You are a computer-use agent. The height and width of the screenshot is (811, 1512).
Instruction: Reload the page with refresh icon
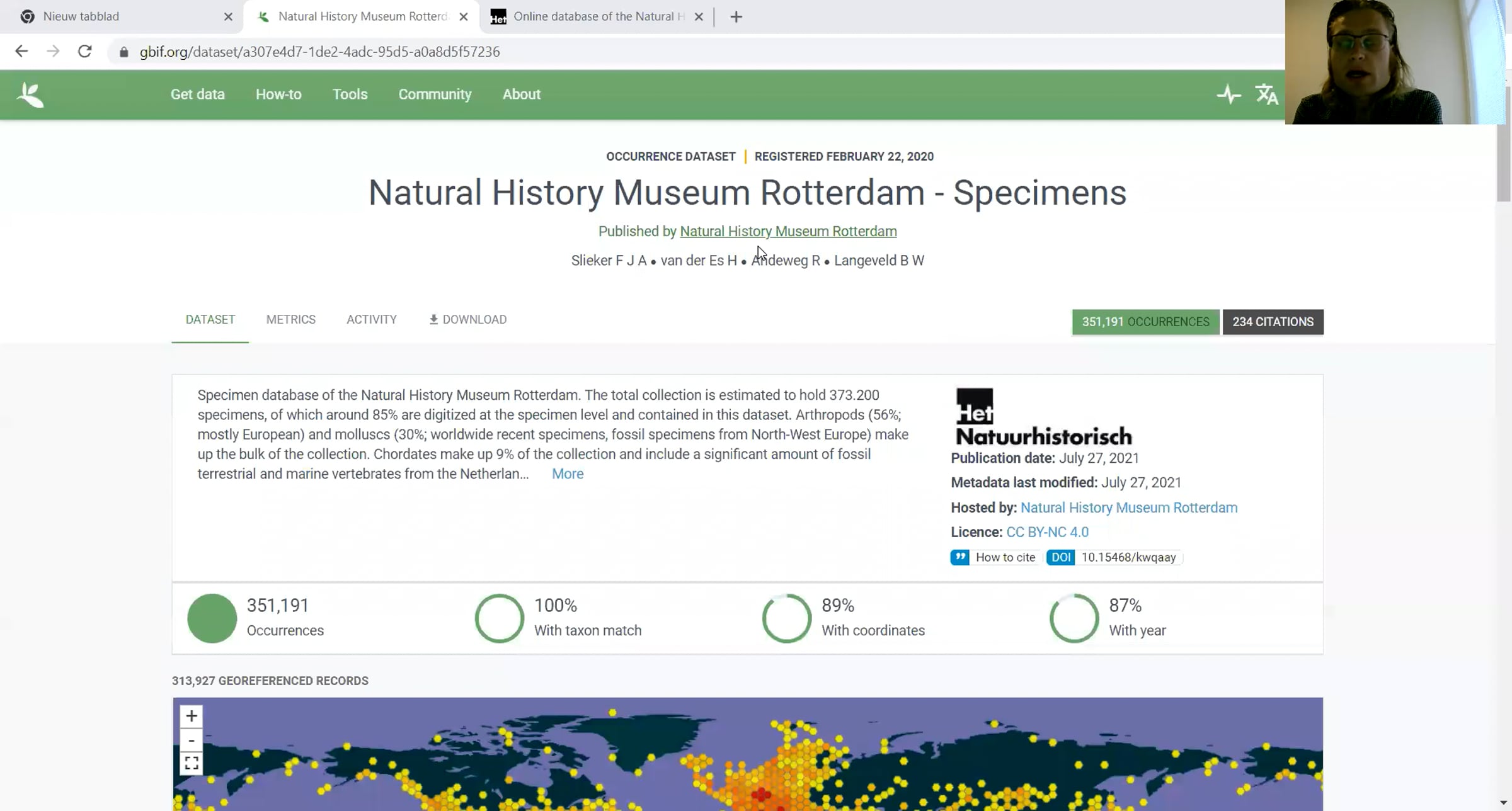(x=85, y=52)
